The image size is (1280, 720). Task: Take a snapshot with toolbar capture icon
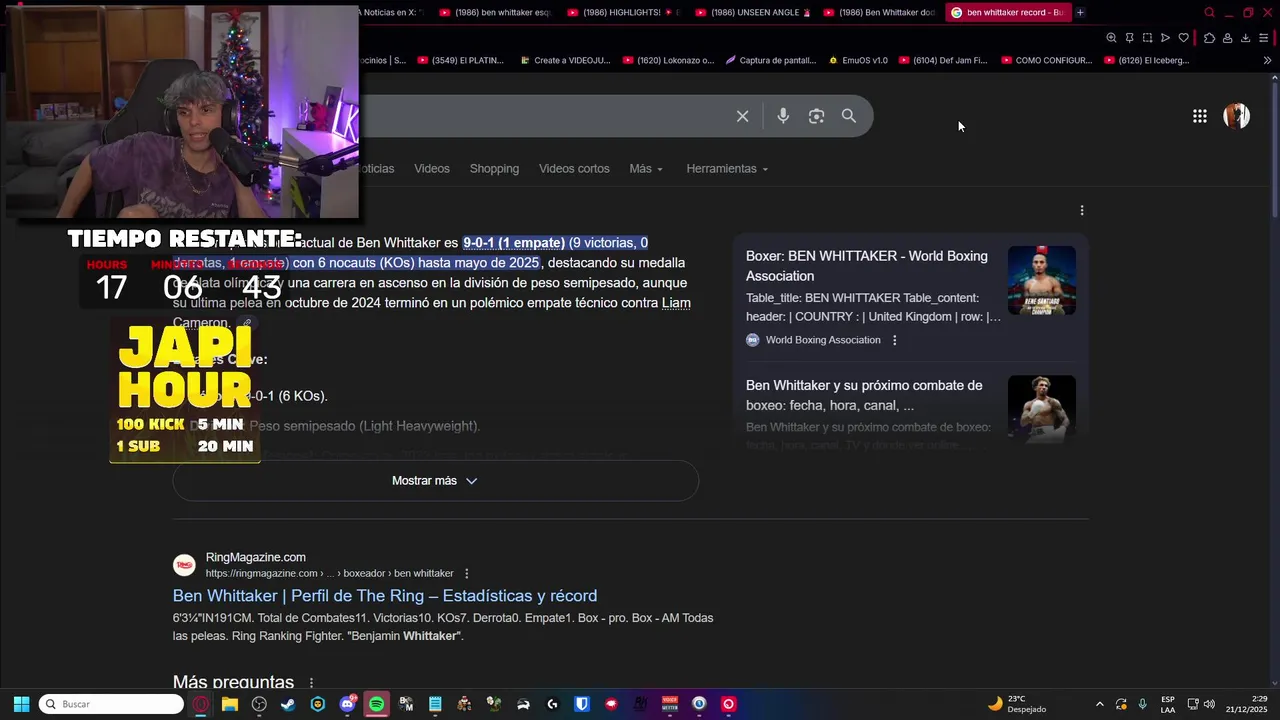tap(1147, 38)
